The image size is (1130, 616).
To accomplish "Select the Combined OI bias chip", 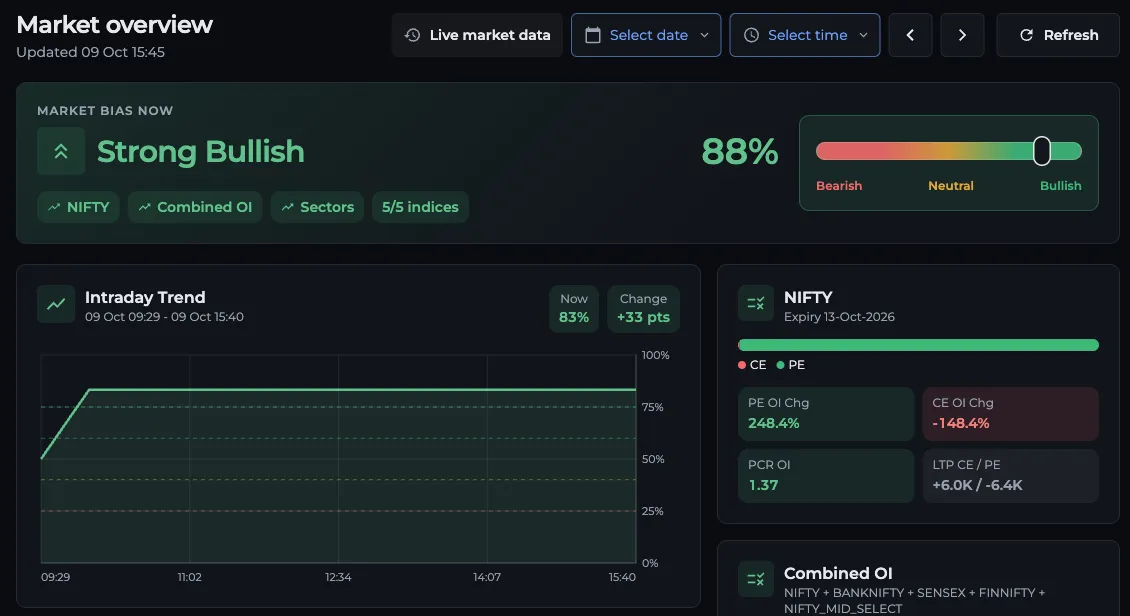I will (195, 207).
